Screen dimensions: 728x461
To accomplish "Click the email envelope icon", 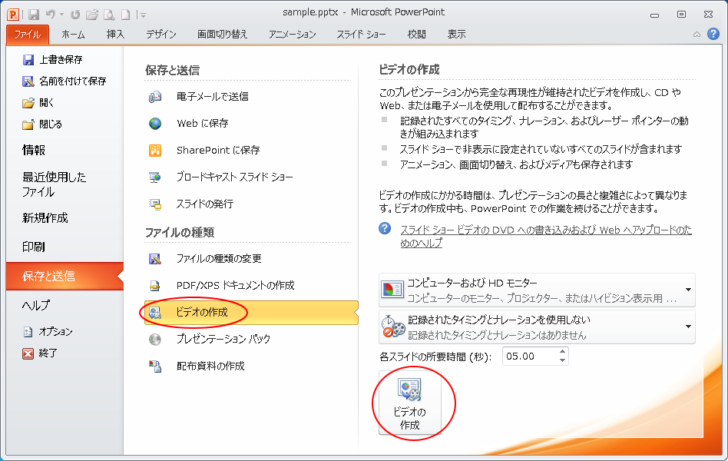I will 155,97.
